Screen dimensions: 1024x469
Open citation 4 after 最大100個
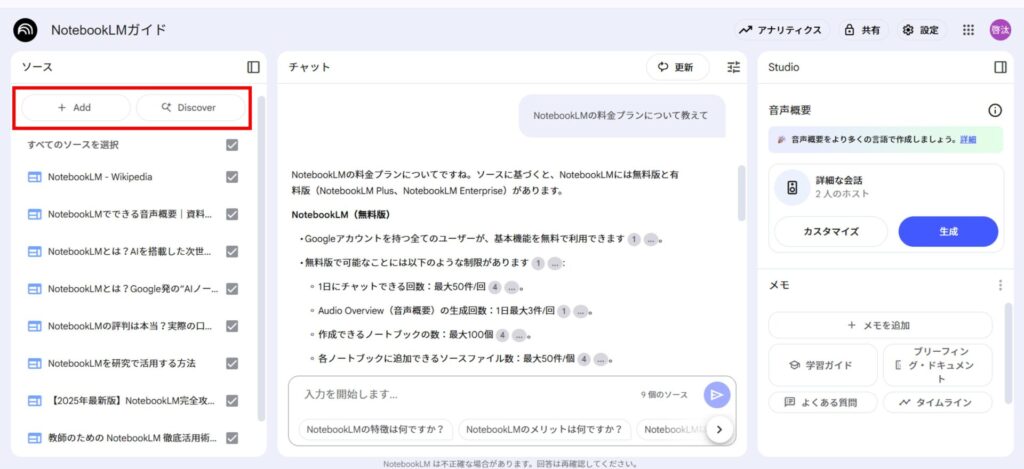[502, 336]
